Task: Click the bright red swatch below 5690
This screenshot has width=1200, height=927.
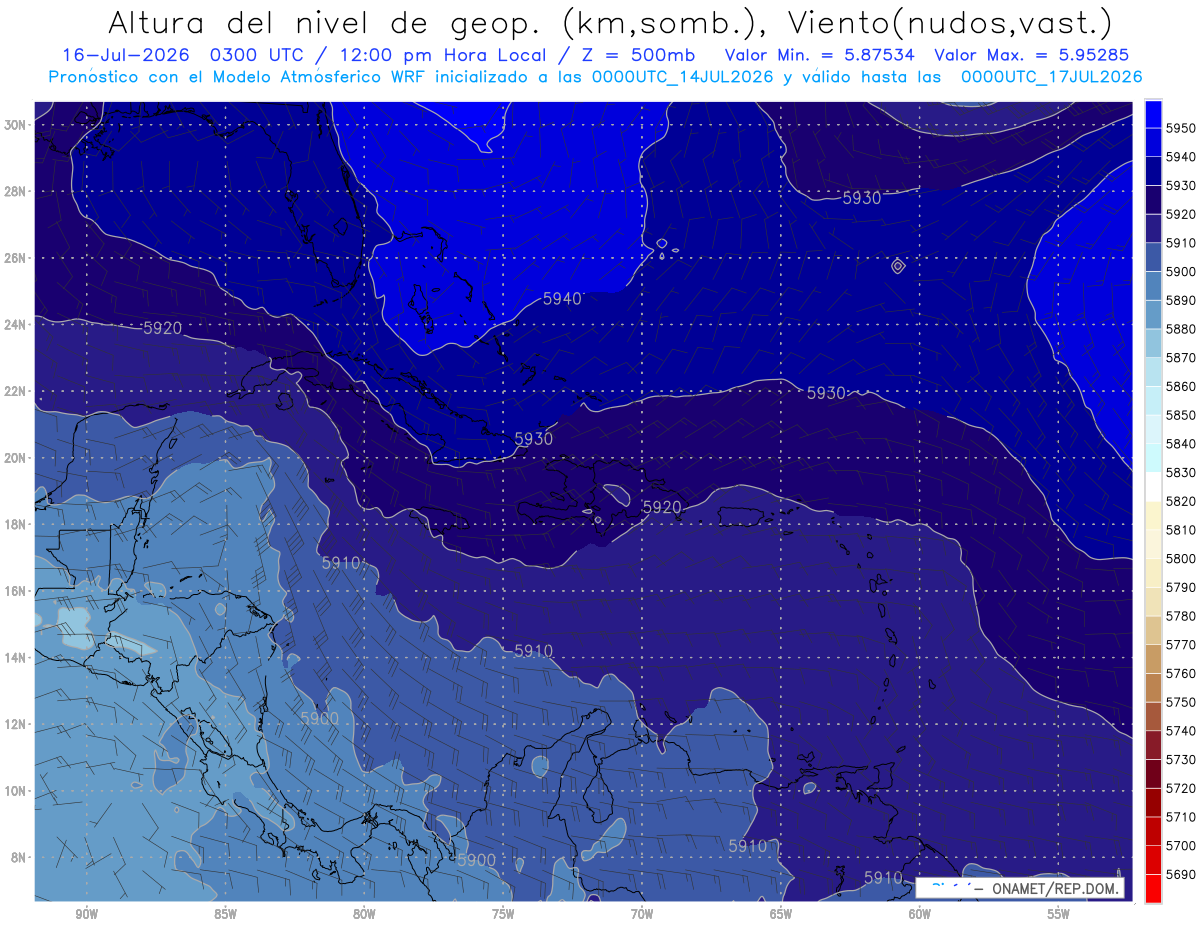Action: point(1152,888)
